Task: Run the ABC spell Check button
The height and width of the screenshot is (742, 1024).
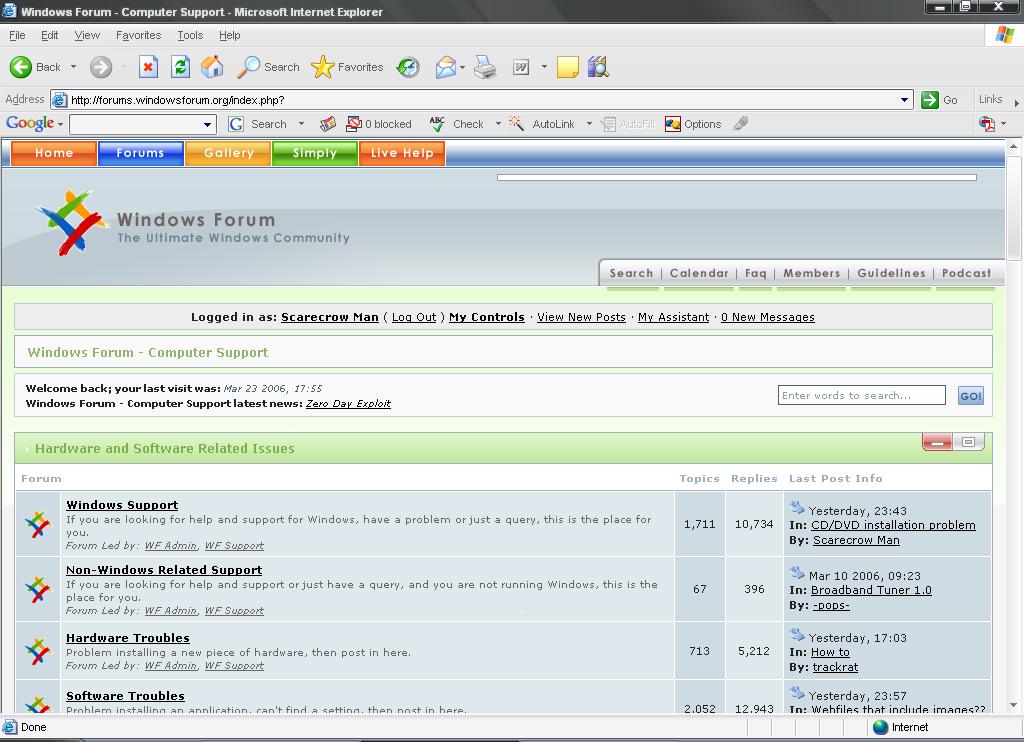Action: point(456,124)
